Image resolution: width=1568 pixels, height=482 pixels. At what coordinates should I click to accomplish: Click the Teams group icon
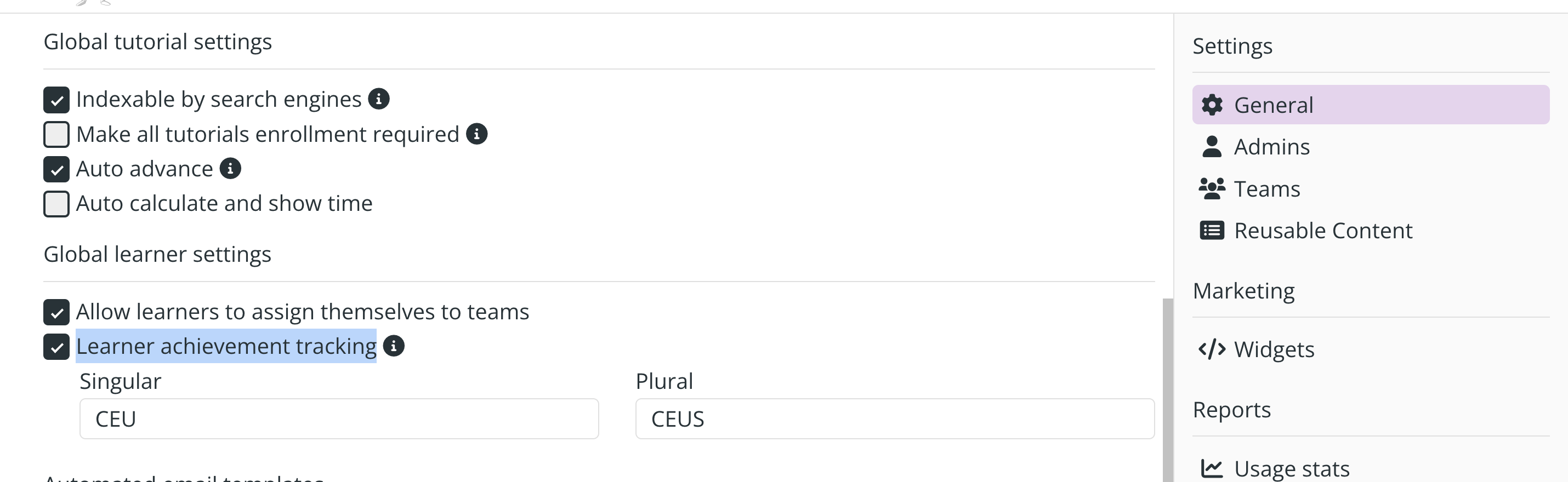1212,189
